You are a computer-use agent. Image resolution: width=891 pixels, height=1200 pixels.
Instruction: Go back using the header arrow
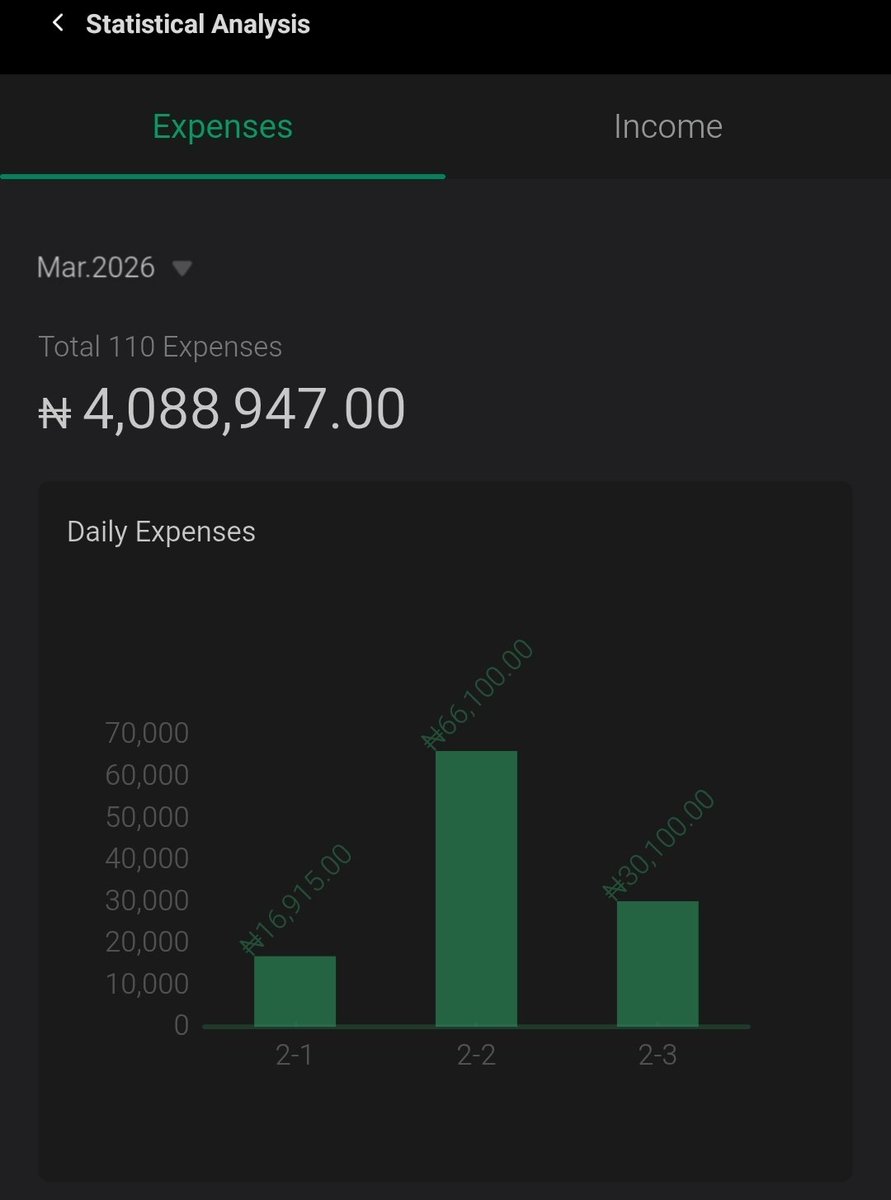point(58,23)
